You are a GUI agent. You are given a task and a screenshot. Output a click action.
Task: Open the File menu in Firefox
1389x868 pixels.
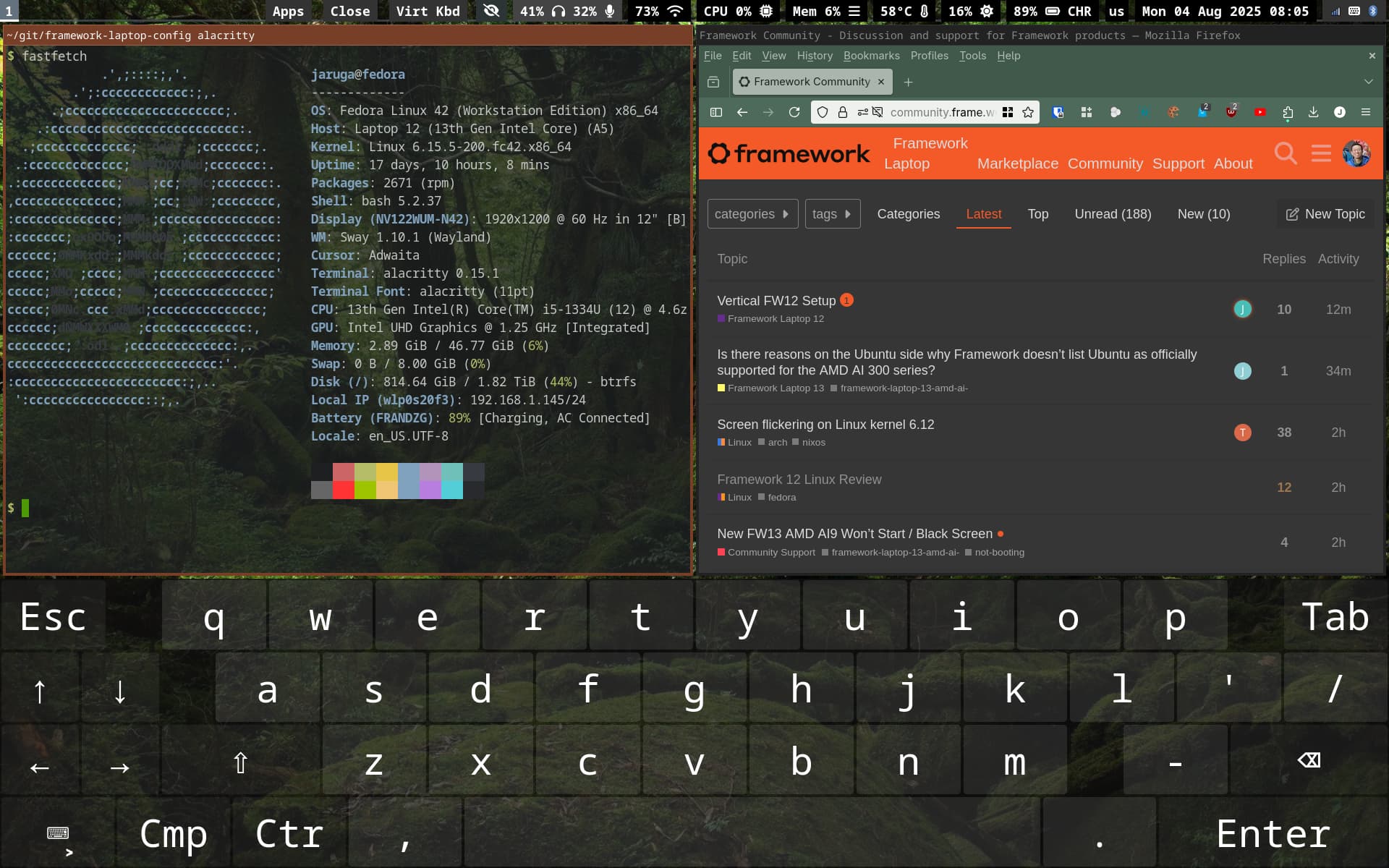point(713,56)
